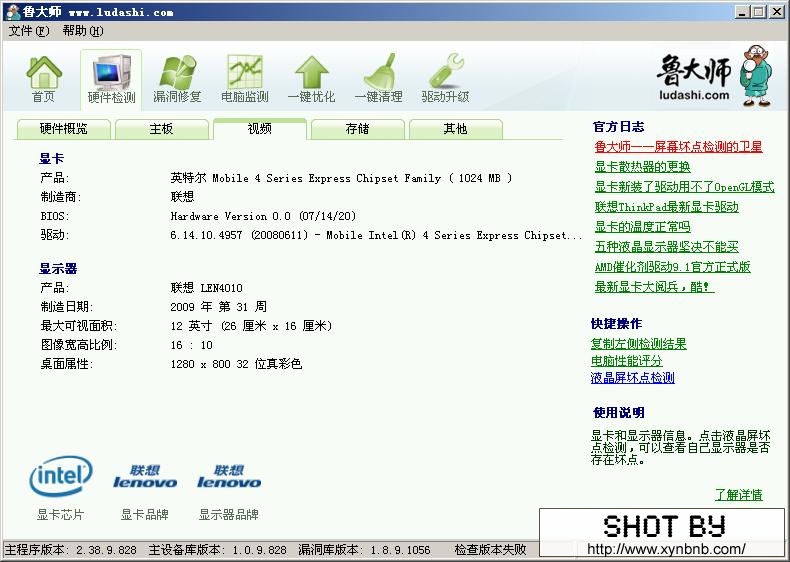This screenshot has height=562, width=790.
Task: Open the 最新显卡大阅兵，酷! link
Action: click(654, 287)
